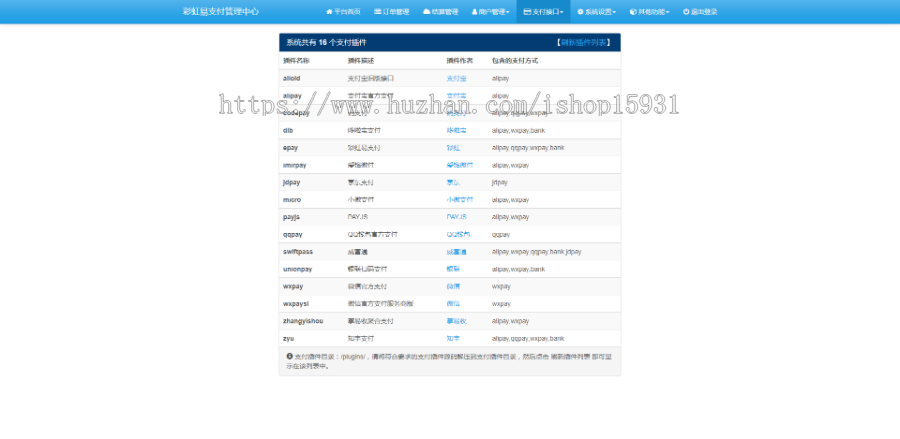This screenshot has width=900, height=439.
Task: Select the plugin name unionpay
Action: click(297, 269)
